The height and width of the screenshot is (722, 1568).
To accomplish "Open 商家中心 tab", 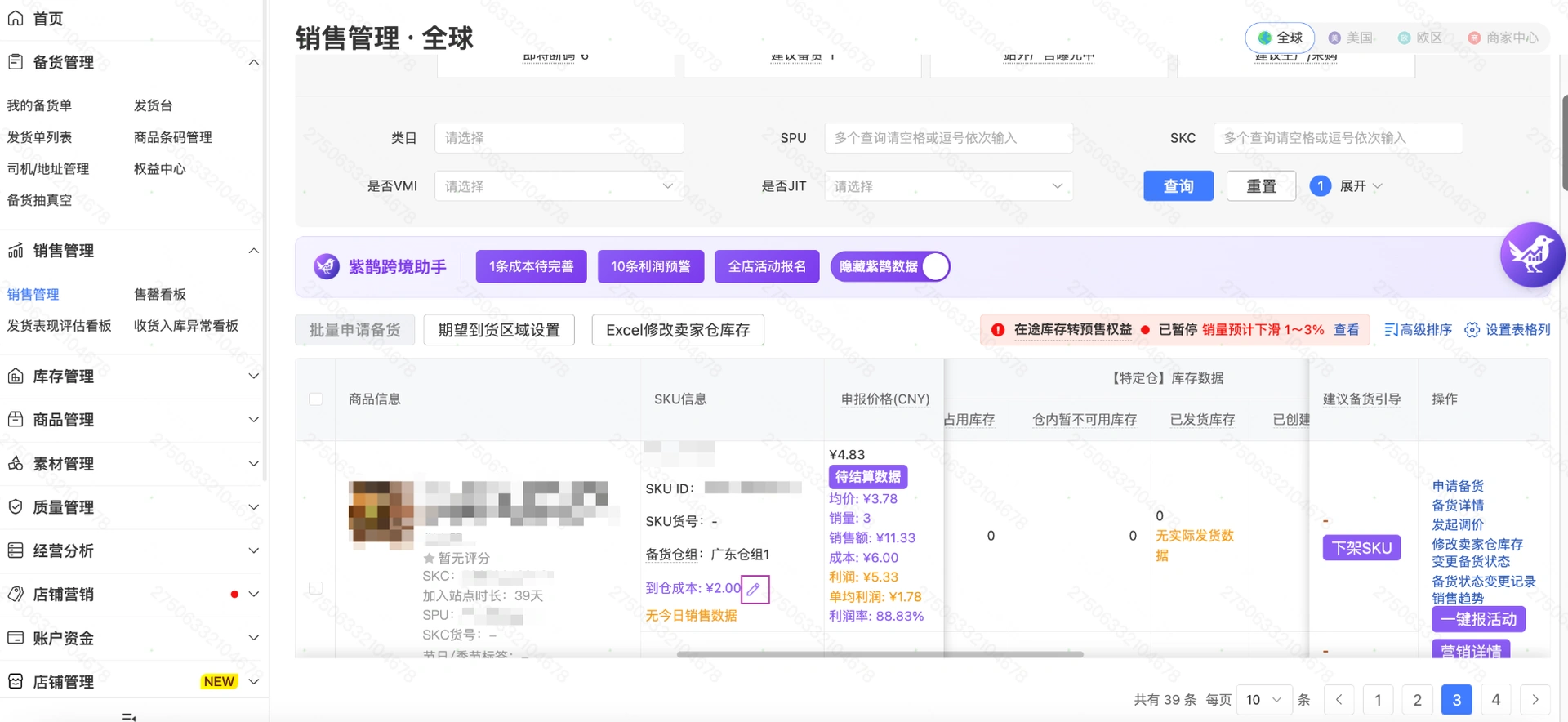I will [x=1503, y=38].
